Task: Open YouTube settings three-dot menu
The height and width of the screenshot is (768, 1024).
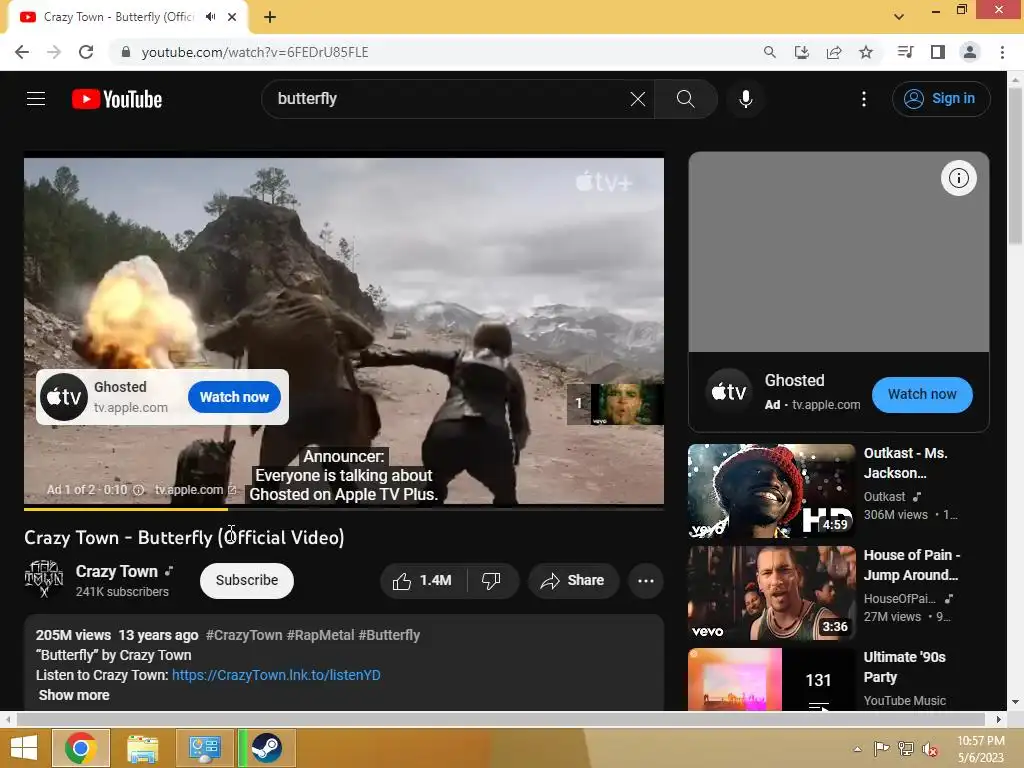Action: [863, 99]
